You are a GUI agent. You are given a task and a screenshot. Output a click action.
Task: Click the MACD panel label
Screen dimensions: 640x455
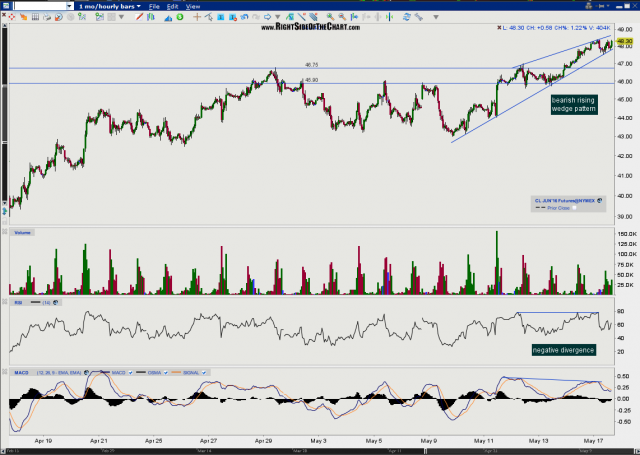click(x=21, y=373)
